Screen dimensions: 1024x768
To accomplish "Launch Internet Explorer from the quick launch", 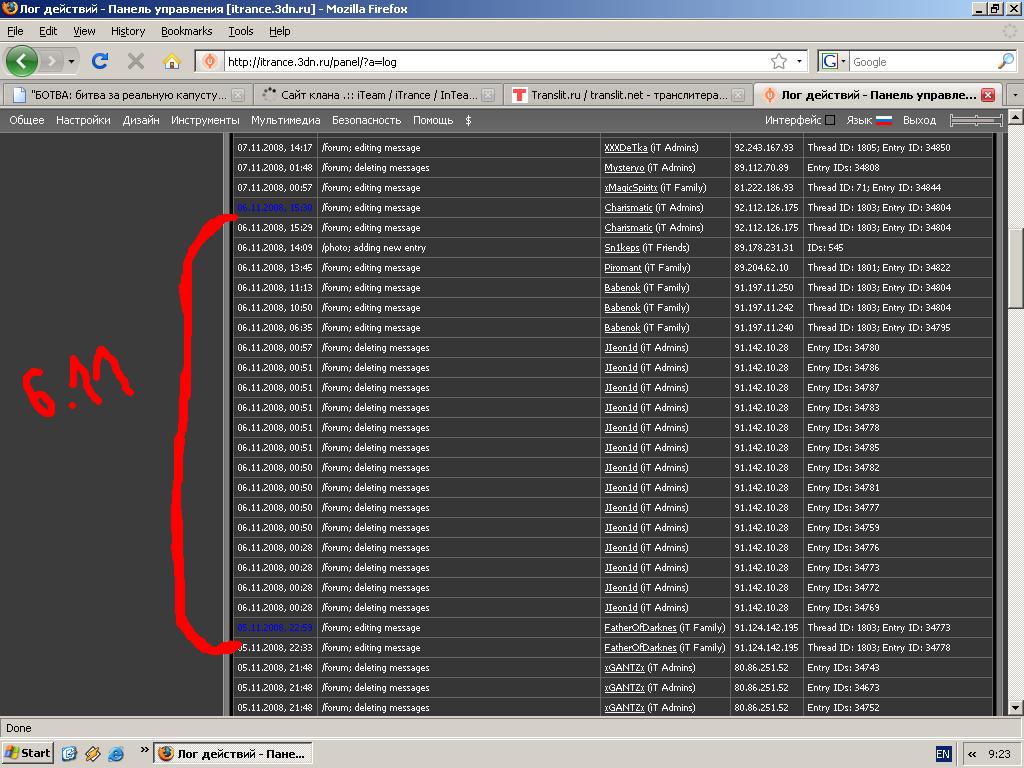I will [115, 753].
